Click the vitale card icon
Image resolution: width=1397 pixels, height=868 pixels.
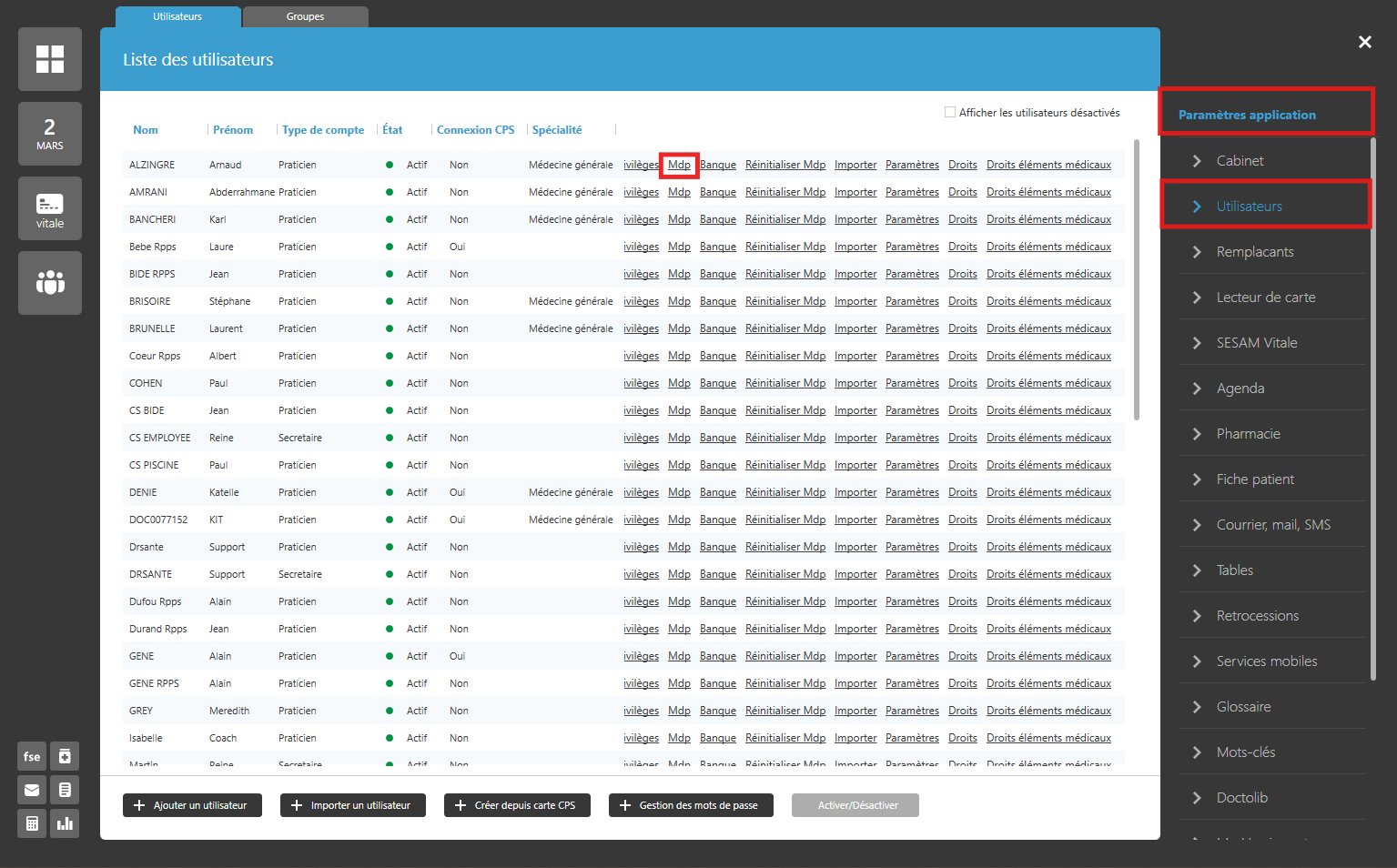(50, 208)
